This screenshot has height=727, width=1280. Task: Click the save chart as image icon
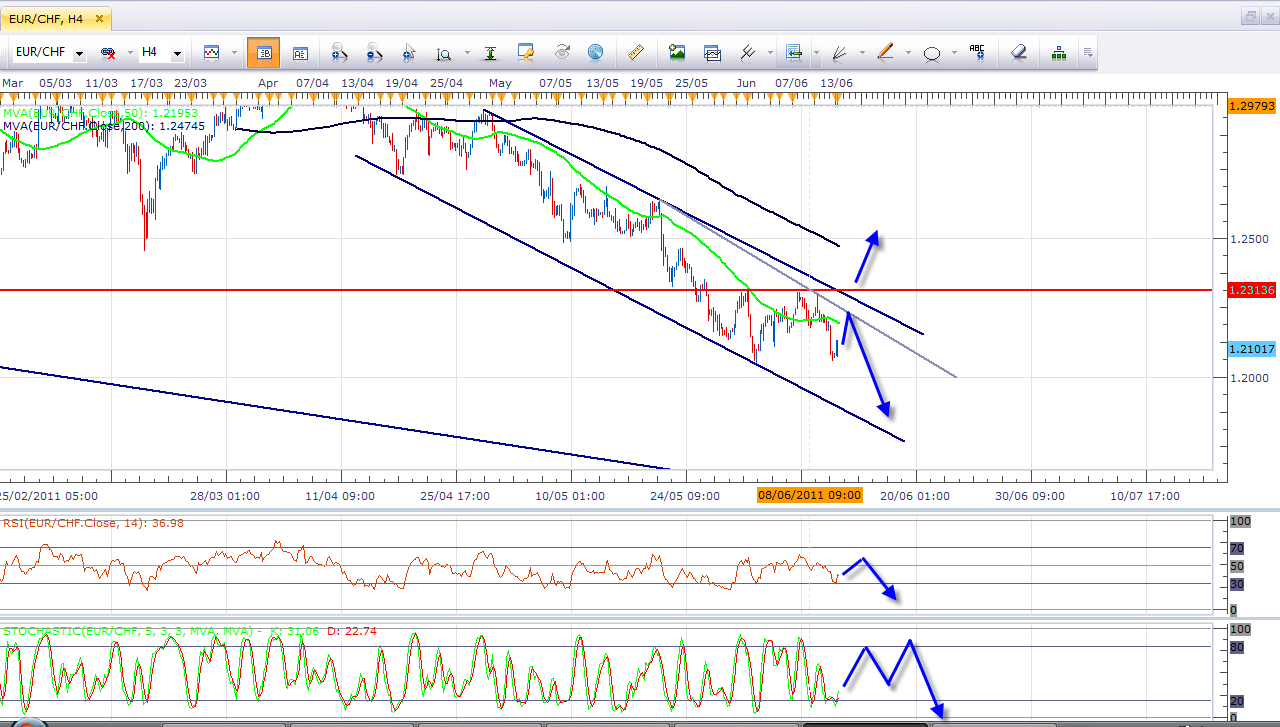click(677, 52)
